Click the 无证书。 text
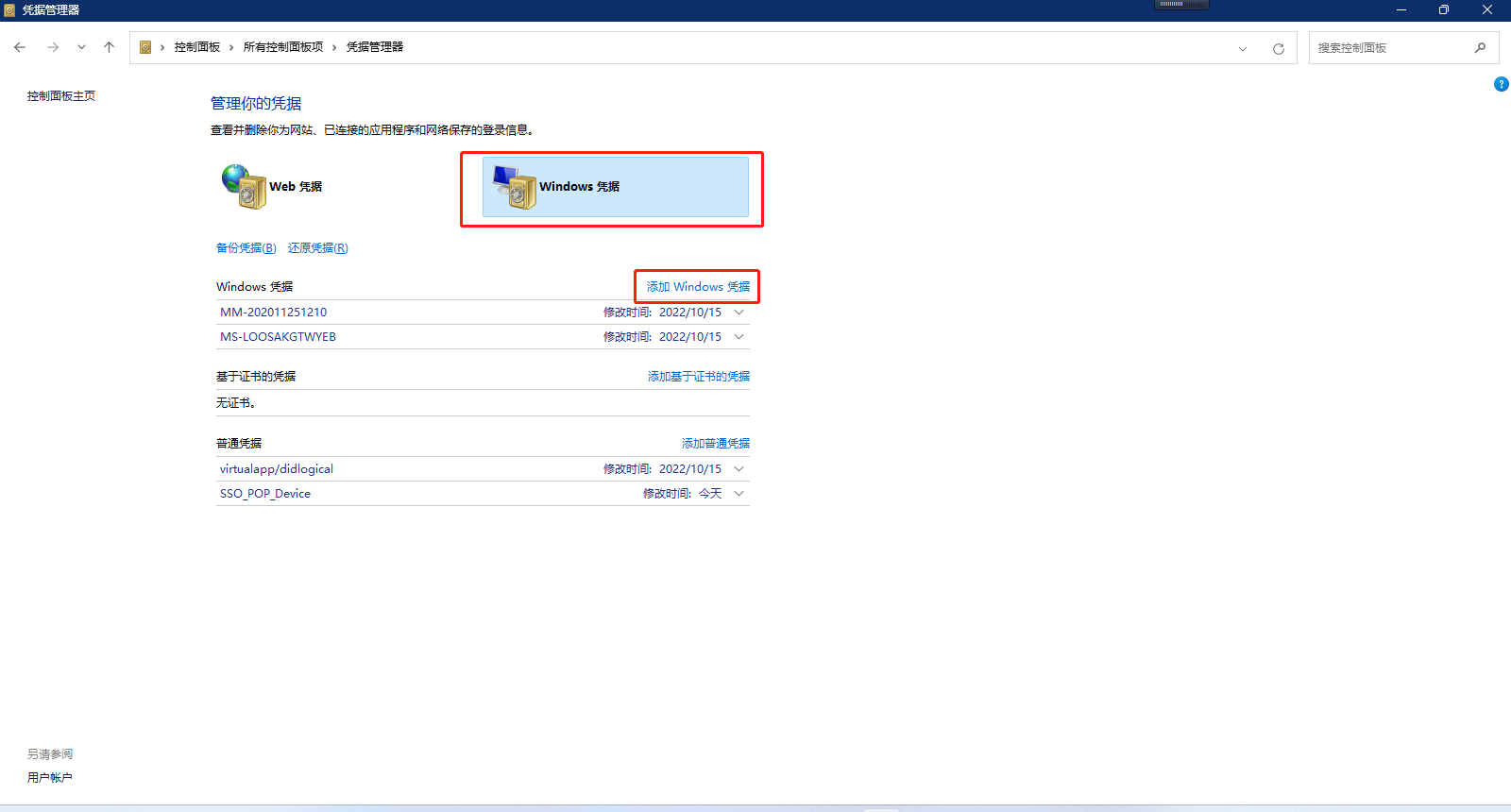The image size is (1511, 812). coord(236,403)
